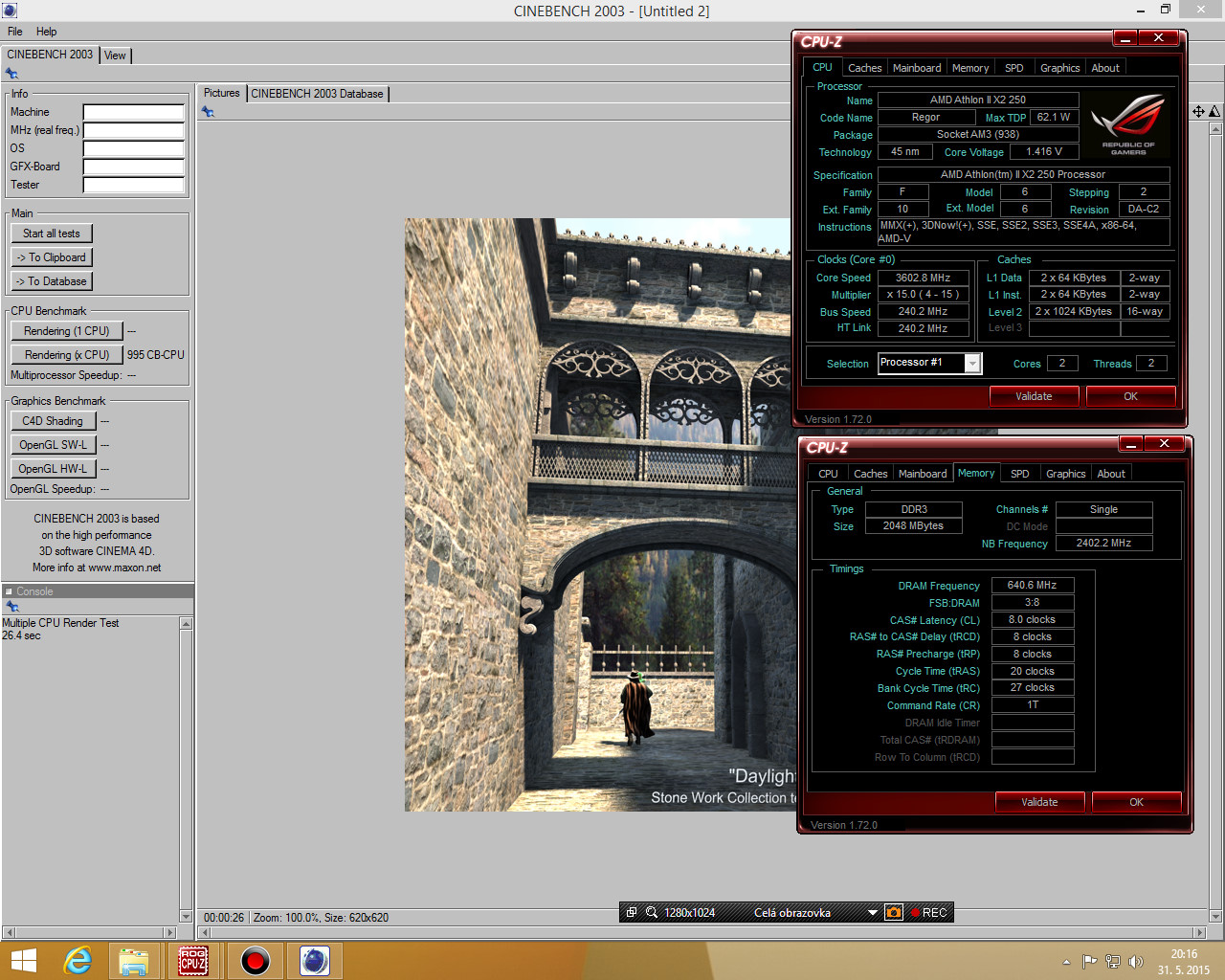
Task: Open Action Center flag icon in tray
Action: [x=1089, y=962]
